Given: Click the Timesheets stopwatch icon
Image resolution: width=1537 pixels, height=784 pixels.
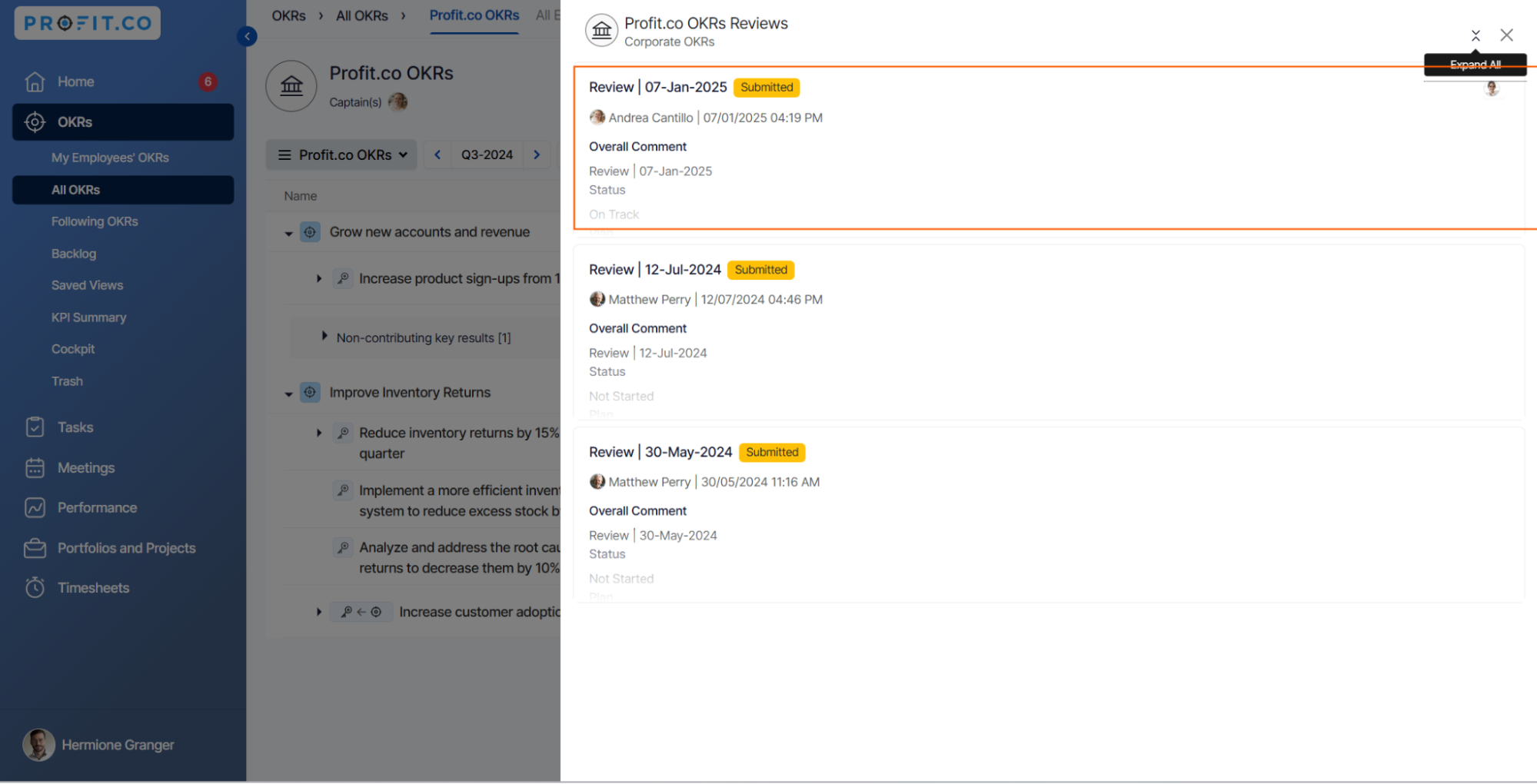Looking at the screenshot, I should (x=35, y=588).
